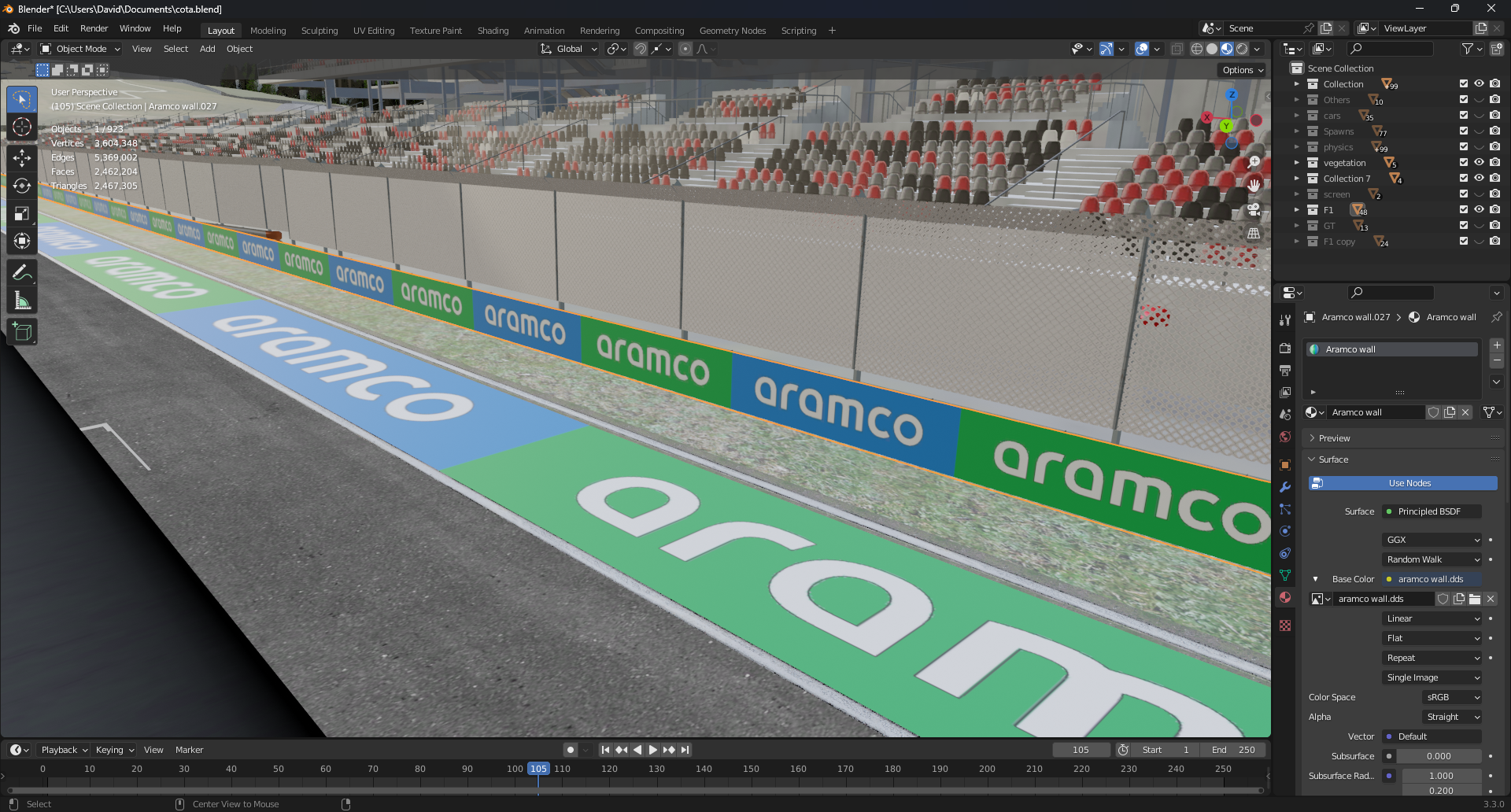
Task: Open the World properties tab
Action: [x=1285, y=437]
